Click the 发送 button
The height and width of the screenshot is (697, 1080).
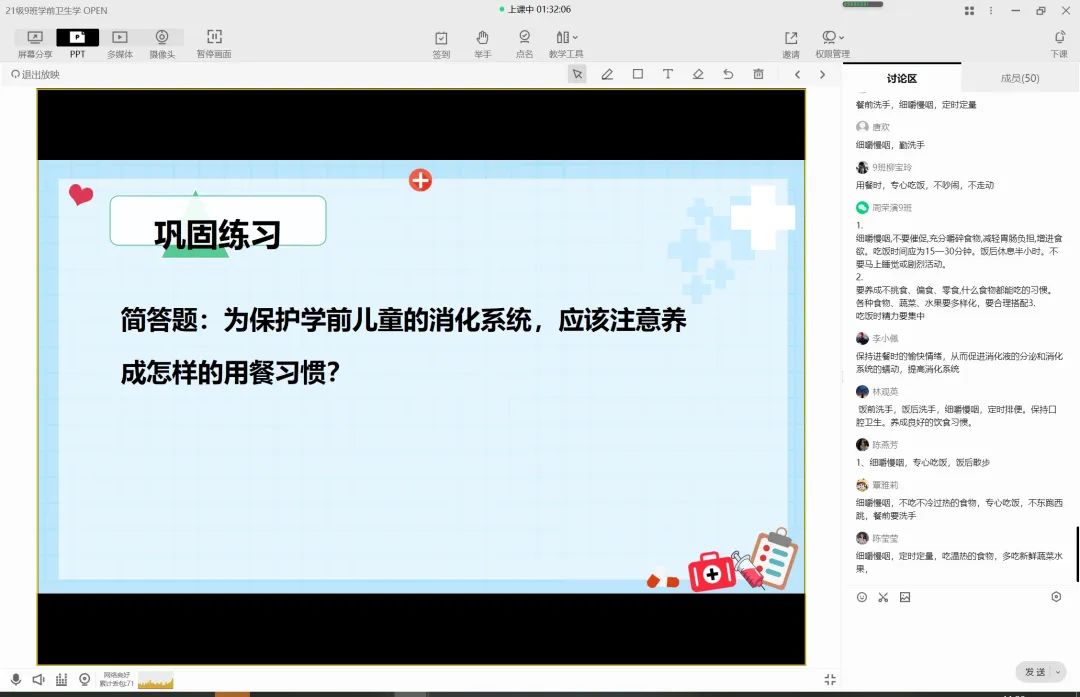[1035, 672]
